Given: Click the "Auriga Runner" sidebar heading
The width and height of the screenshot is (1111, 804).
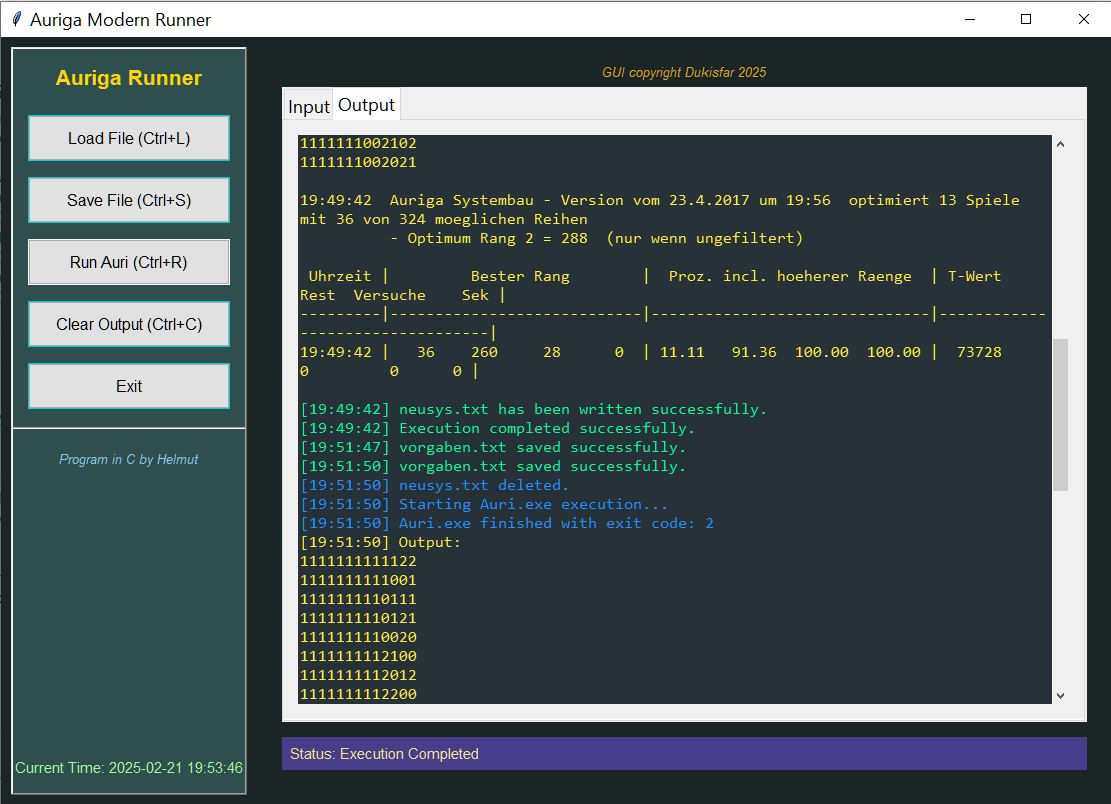Looking at the screenshot, I should click(129, 78).
